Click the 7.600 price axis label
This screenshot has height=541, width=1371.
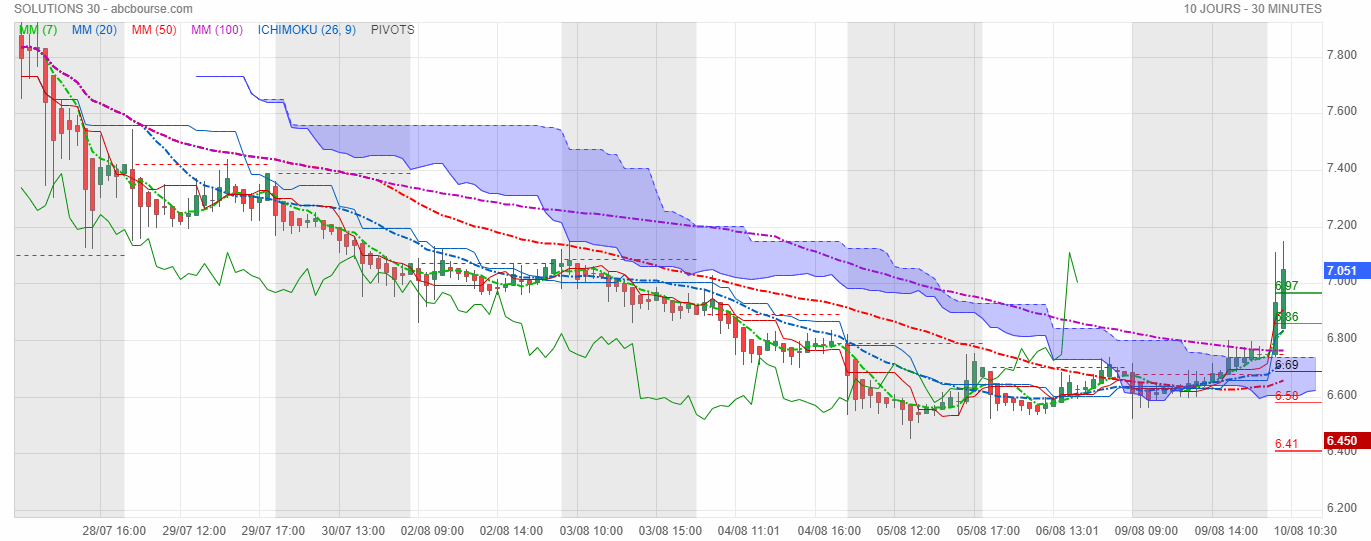coord(1341,111)
